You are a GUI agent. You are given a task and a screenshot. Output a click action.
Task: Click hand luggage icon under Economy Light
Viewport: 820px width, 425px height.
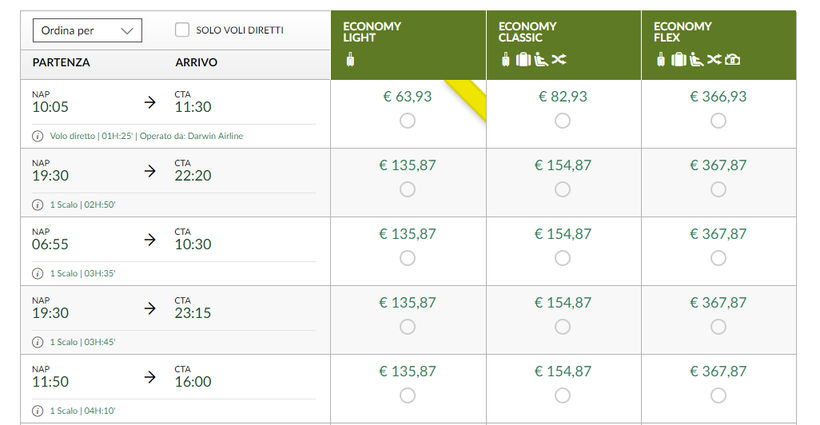coord(350,60)
